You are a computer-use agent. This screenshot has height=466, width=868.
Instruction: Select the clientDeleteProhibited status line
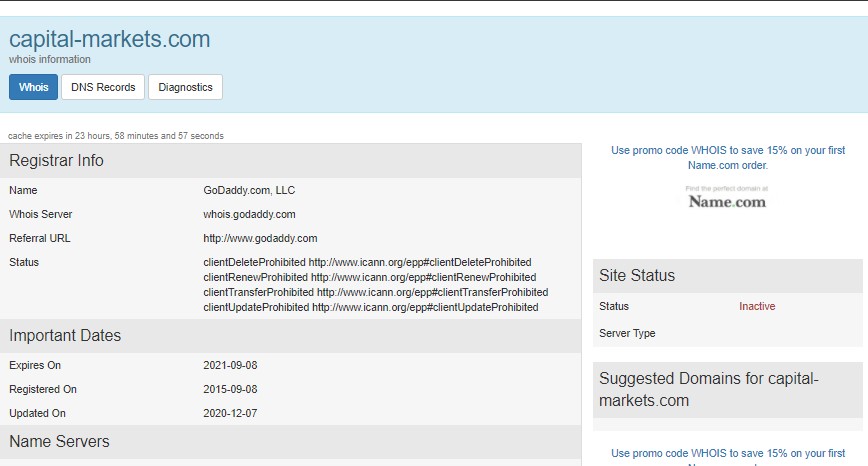[x=367, y=262]
